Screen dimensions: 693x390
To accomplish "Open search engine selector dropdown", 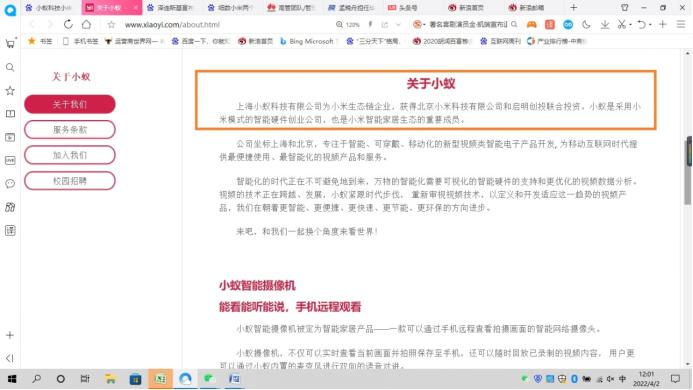I will click(418, 25).
